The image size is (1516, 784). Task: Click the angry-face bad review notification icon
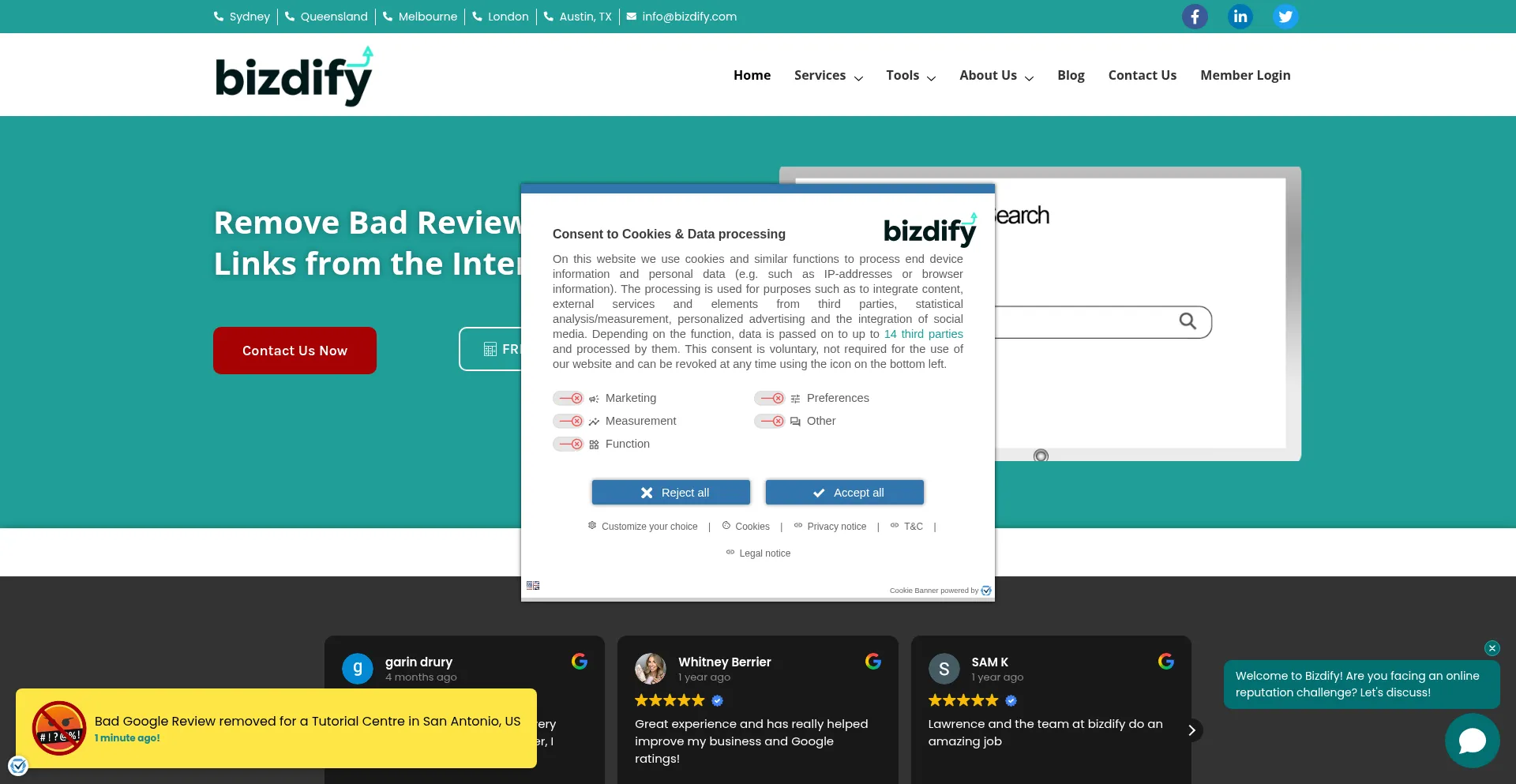[59, 728]
